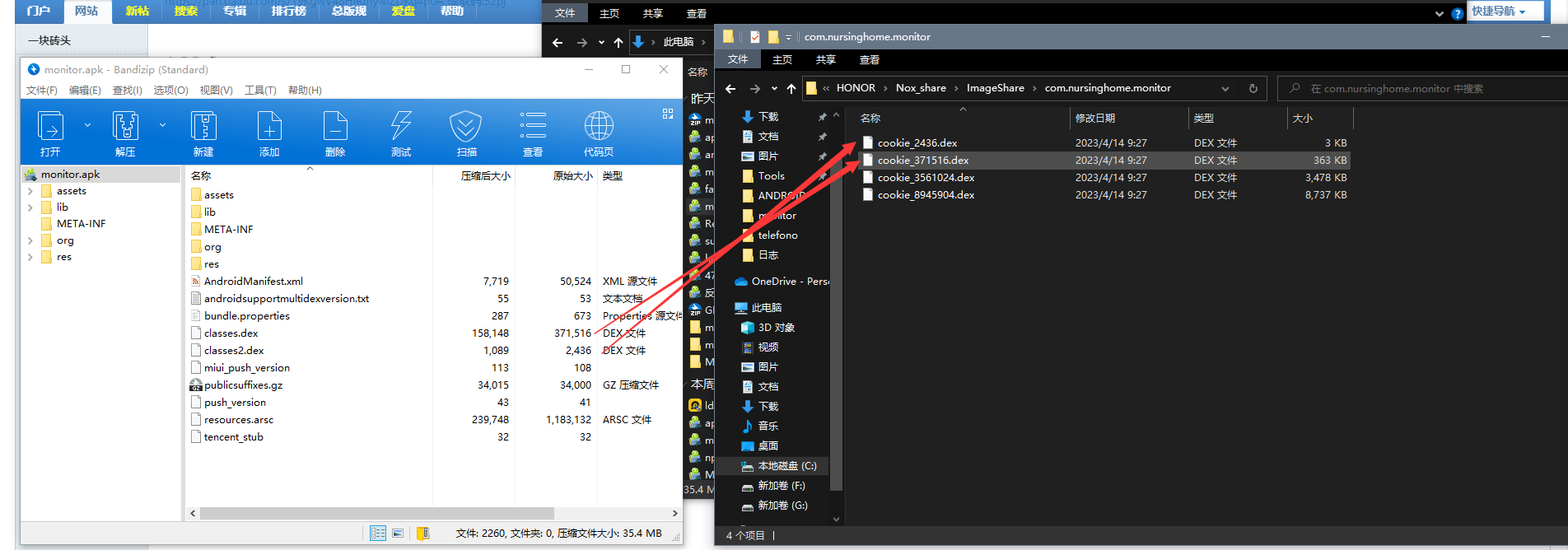Image resolution: width=1568 pixels, height=550 pixels.
Task: Click the Open (打开) icon in Bandizip
Action: 50,127
